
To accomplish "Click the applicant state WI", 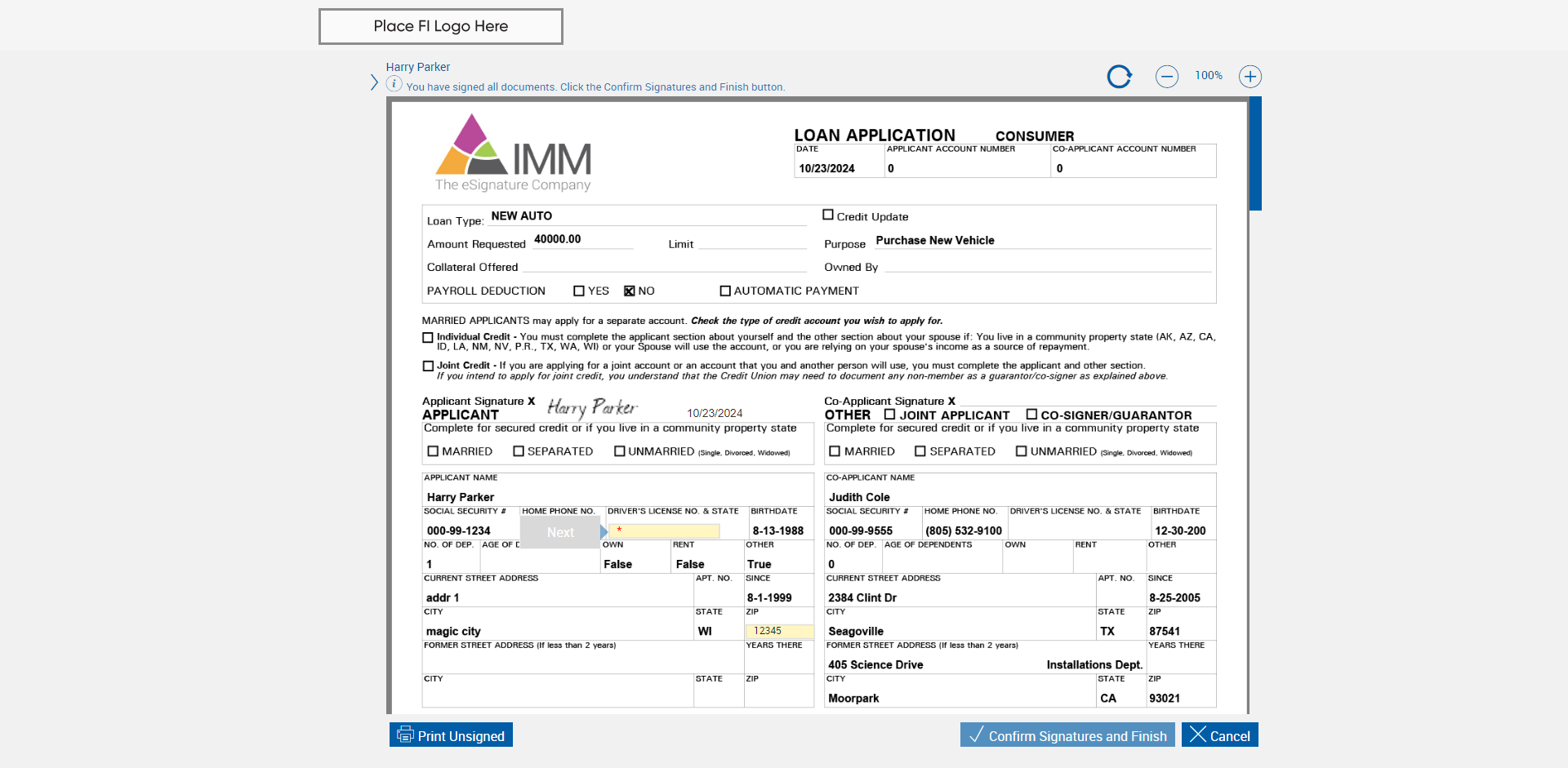I will [x=705, y=631].
